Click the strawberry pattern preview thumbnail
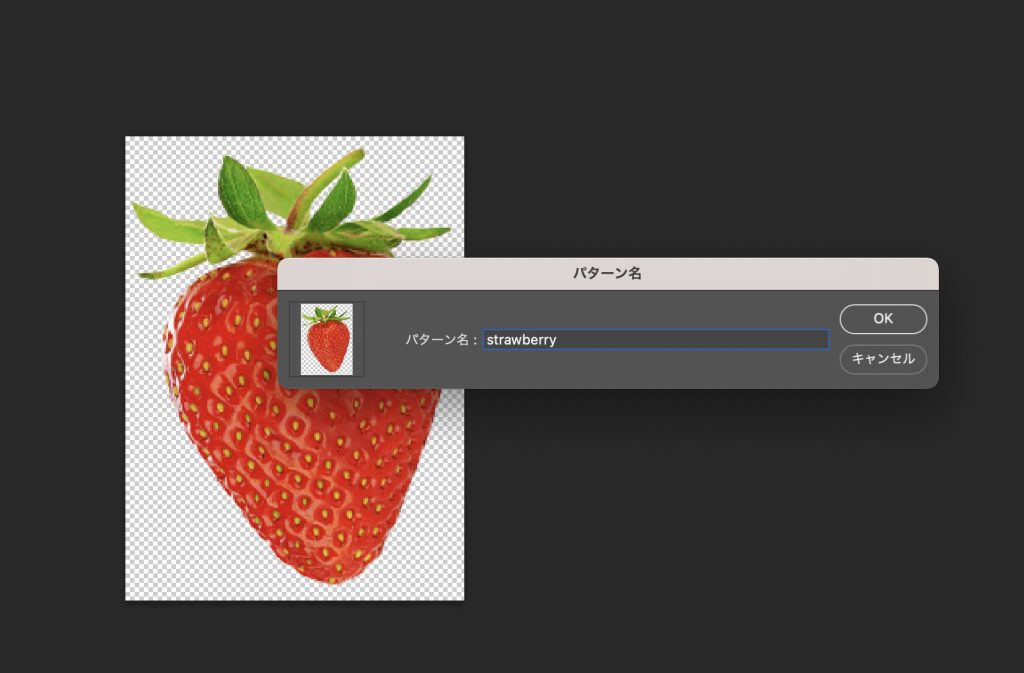Screen dimensions: 1024x673 point(327,339)
